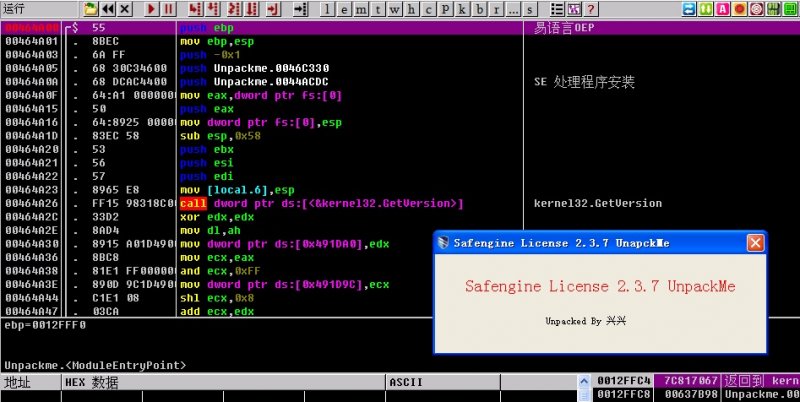Click the red 'Safengine License 2.3.7 UnpackMe' dialog text
Viewport: 800px width, 402px height.
(600, 286)
